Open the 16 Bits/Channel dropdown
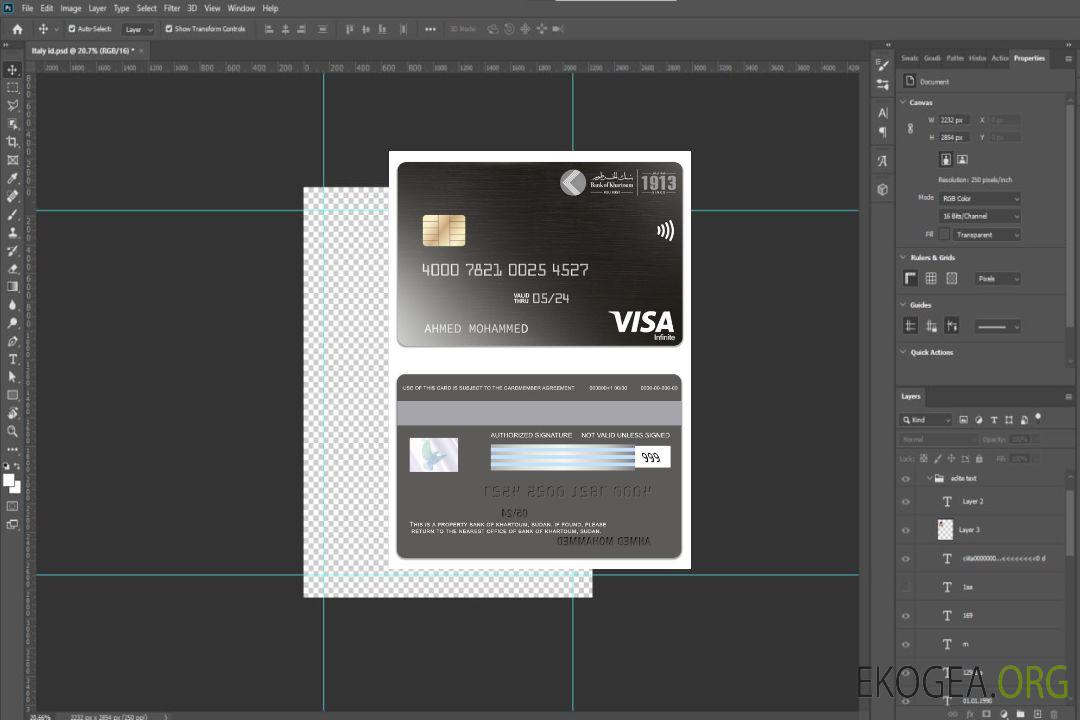 click(x=979, y=216)
